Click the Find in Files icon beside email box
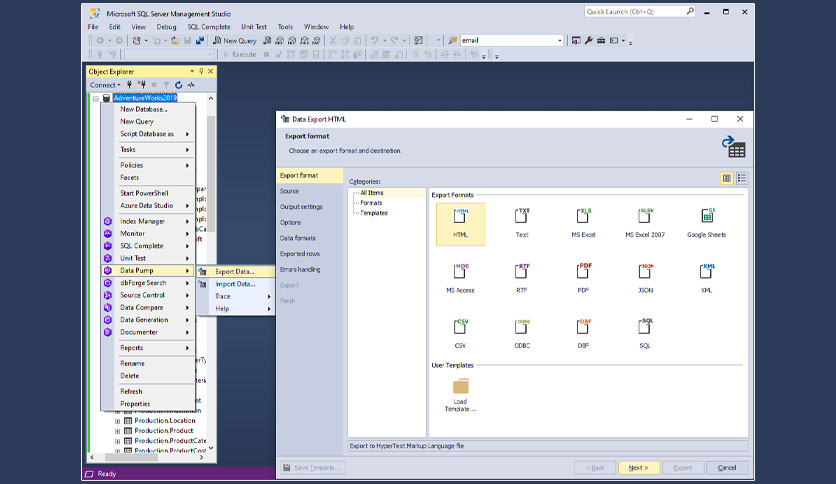The height and width of the screenshot is (484, 836). (453, 41)
